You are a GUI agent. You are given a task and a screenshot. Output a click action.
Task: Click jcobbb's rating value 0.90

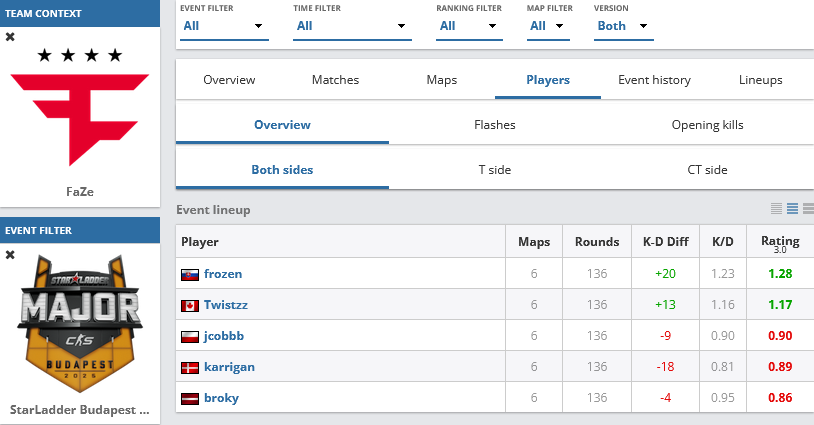pyautogui.click(x=780, y=336)
